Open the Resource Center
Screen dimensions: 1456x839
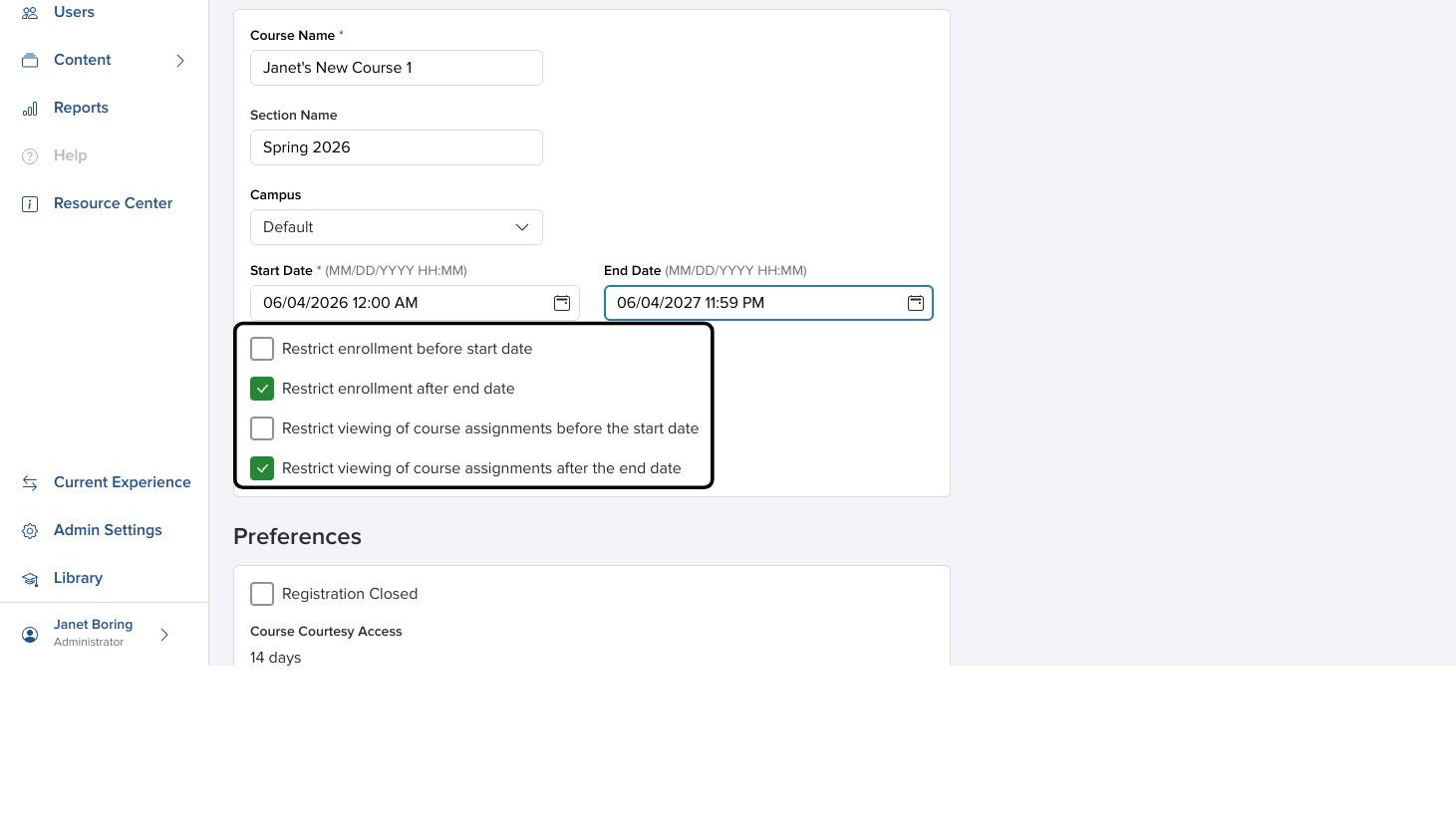tap(113, 203)
